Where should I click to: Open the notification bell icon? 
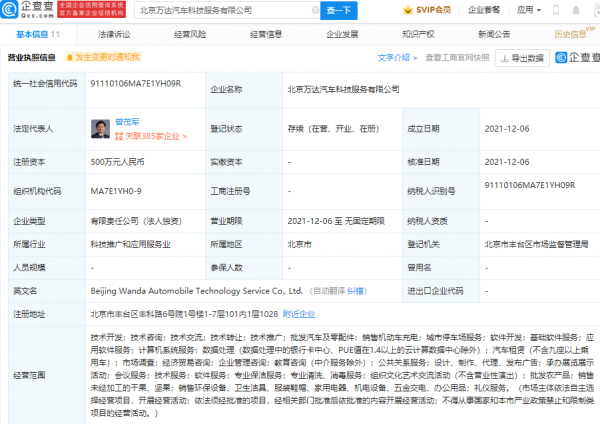click(576, 10)
